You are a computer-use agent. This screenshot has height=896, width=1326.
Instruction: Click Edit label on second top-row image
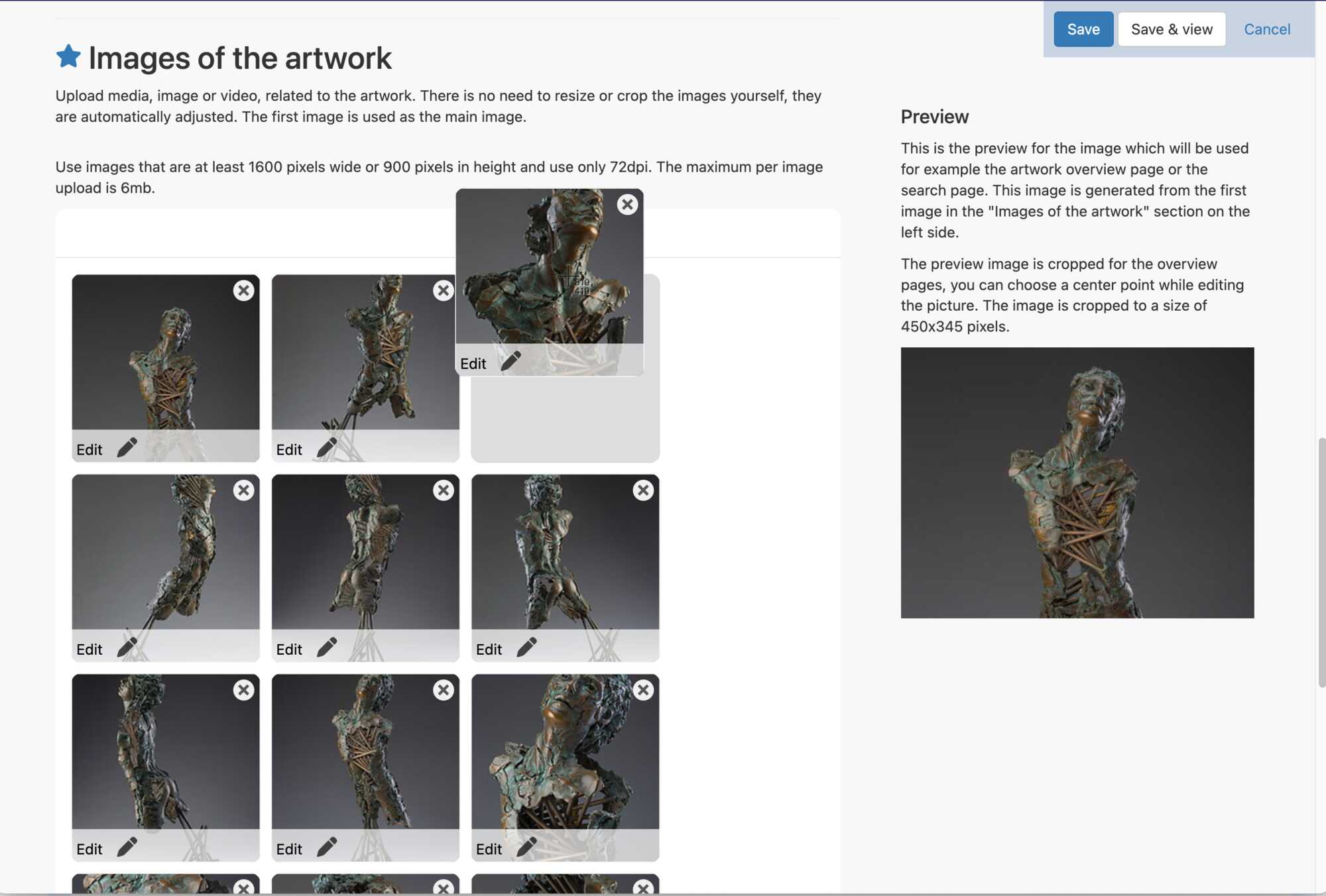(289, 449)
